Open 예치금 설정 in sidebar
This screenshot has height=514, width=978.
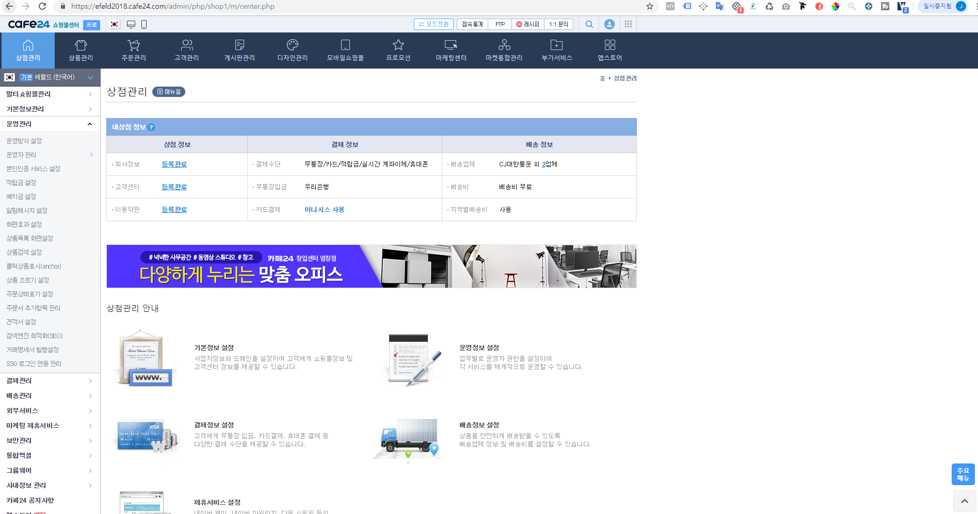[x=21, y=196]
